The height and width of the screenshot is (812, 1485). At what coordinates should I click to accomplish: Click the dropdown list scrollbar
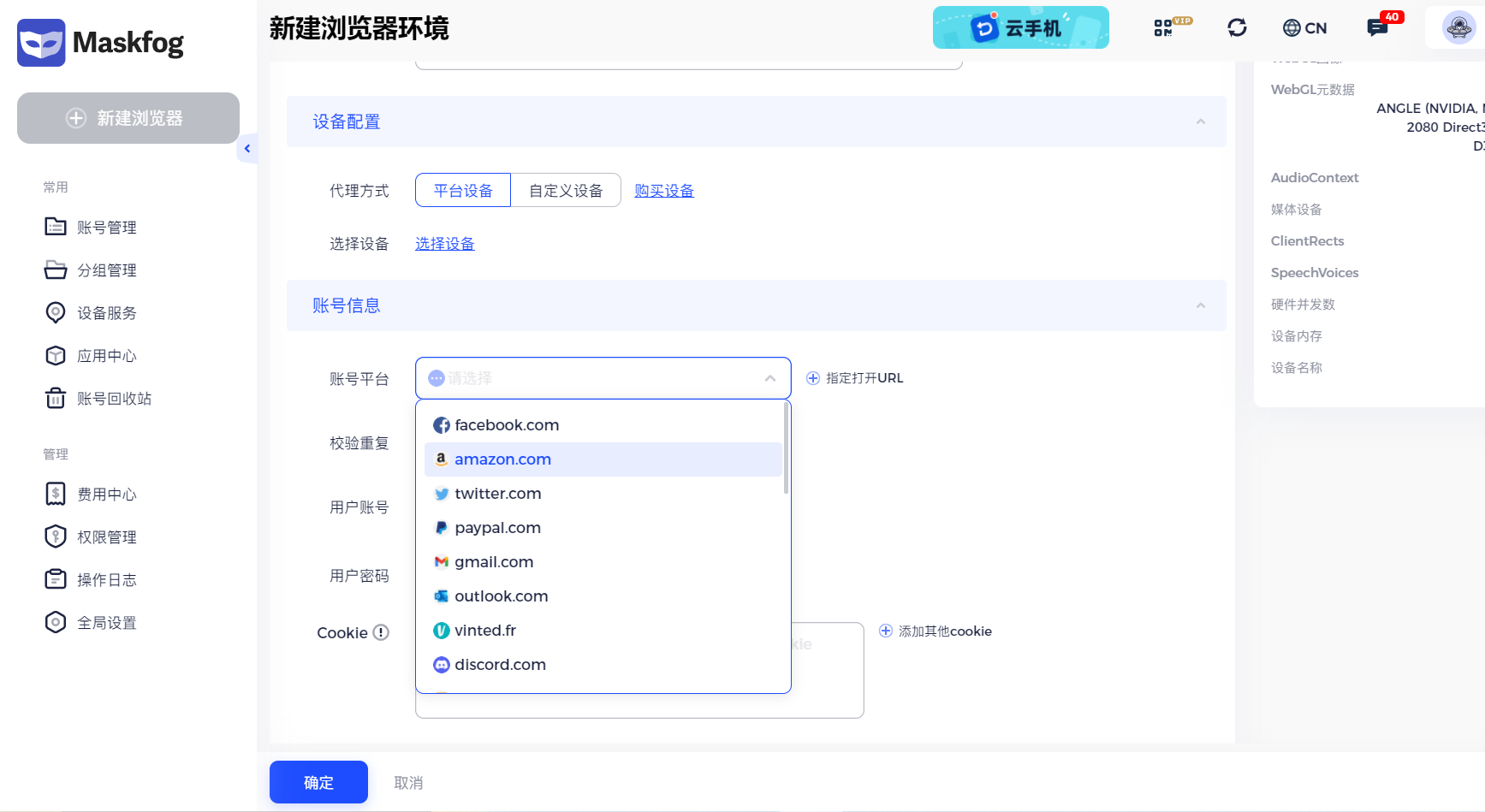(x=786, y=448)
